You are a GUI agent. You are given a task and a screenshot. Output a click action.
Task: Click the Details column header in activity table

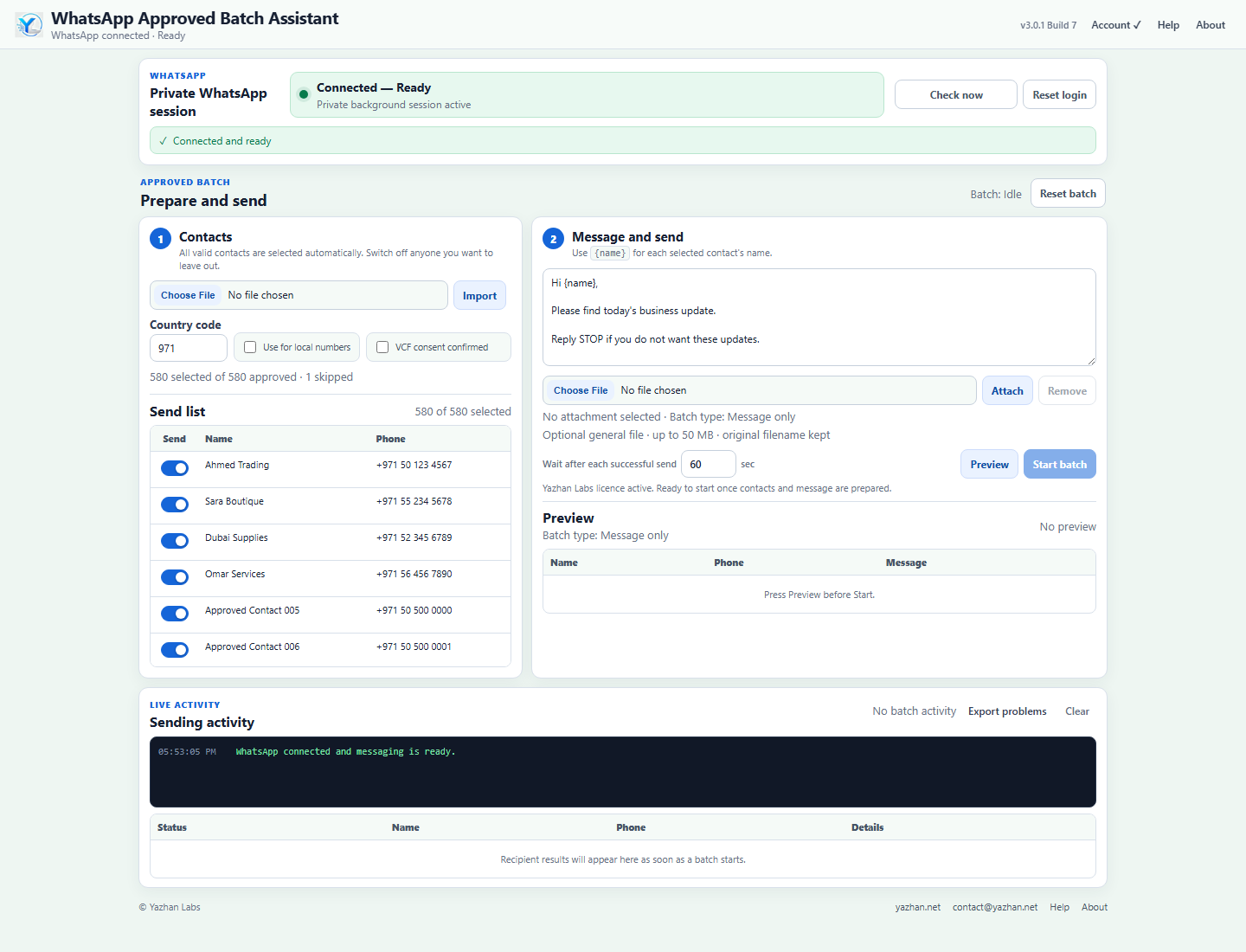point(867,827)
